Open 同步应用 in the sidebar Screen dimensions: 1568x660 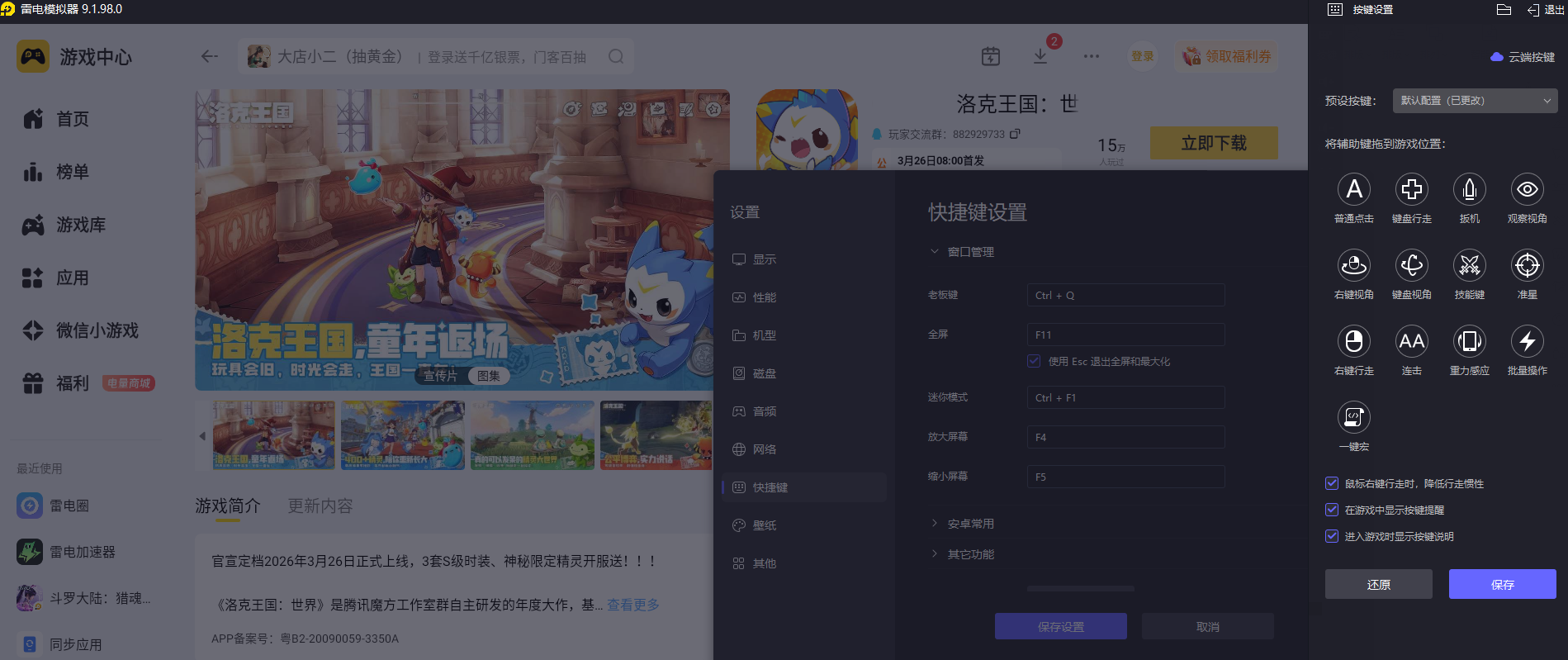(59, 644)
